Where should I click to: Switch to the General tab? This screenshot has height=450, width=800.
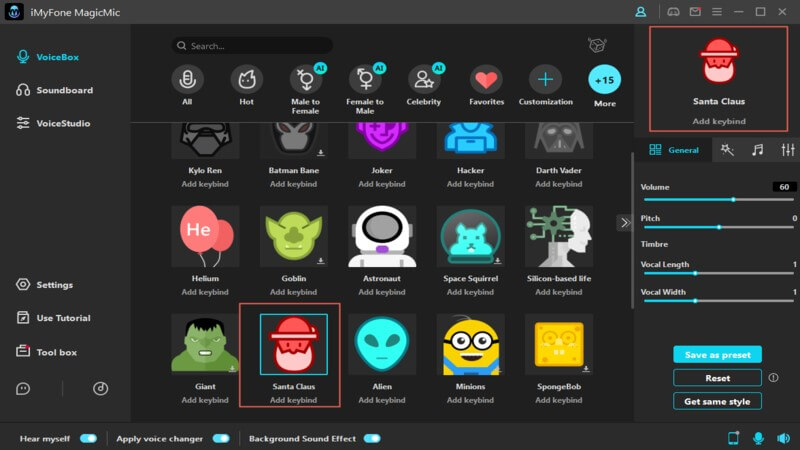tap(673, 150)
